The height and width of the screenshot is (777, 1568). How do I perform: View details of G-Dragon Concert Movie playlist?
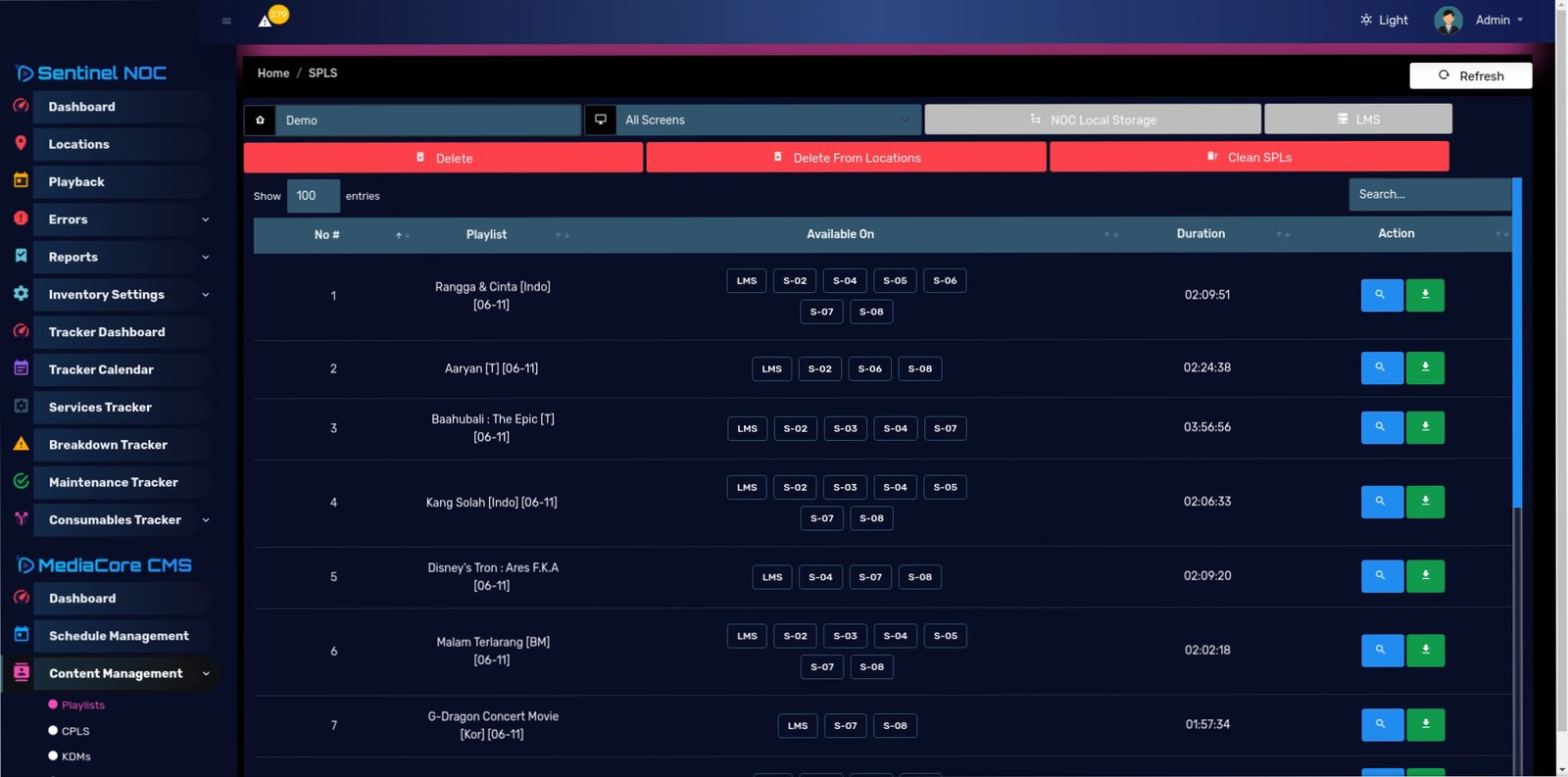pyautogui.click(x=1381, y=725)
